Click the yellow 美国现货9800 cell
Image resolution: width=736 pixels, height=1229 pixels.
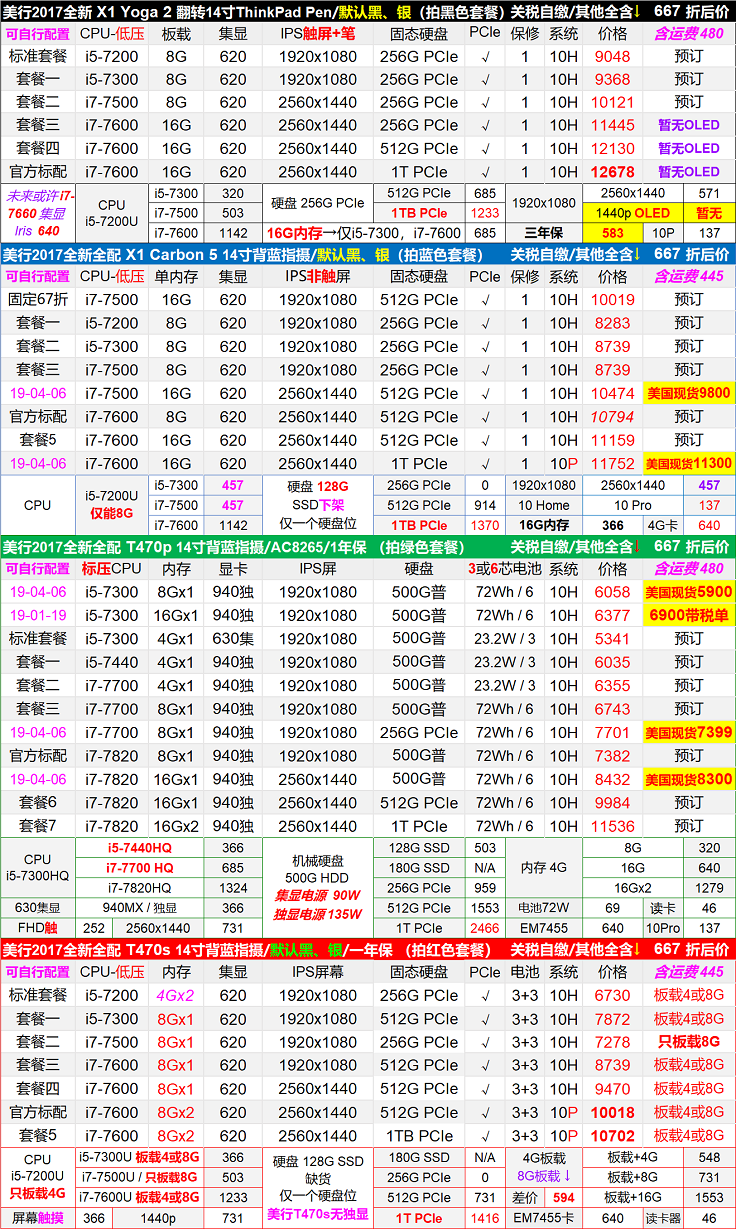point(688,393)
